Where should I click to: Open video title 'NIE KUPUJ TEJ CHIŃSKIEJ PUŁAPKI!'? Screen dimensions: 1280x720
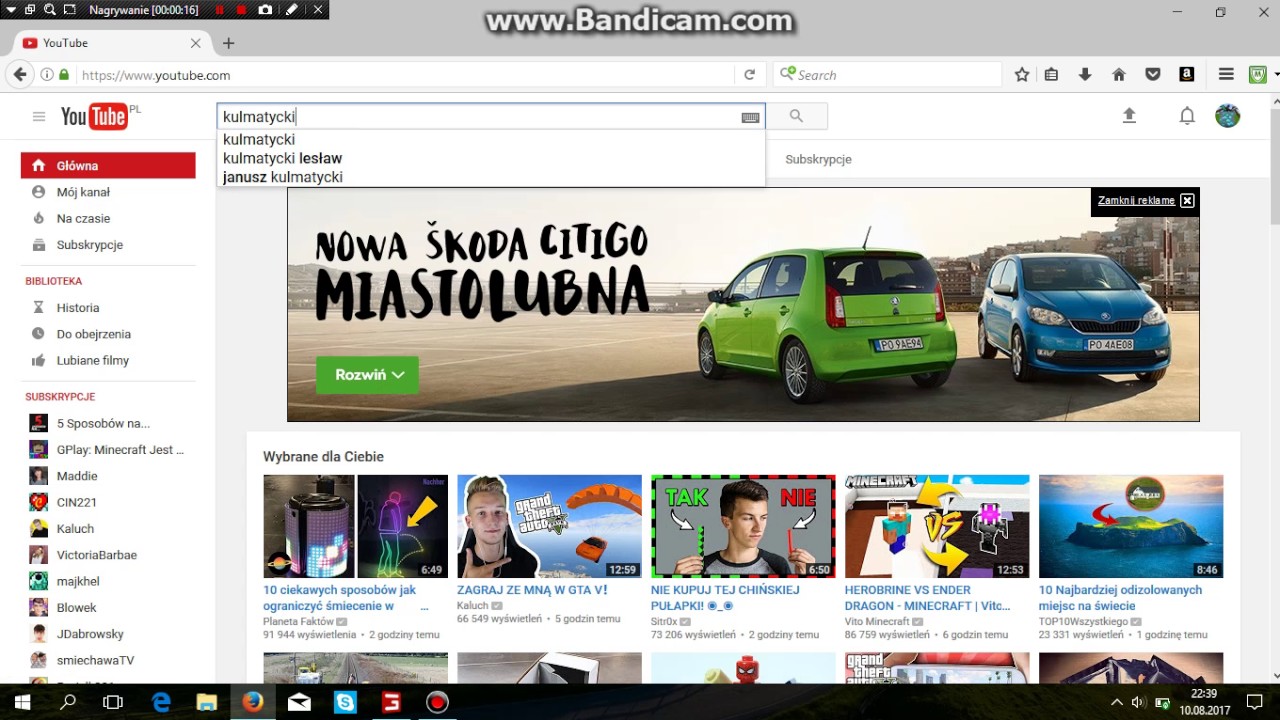click(725, 598)
